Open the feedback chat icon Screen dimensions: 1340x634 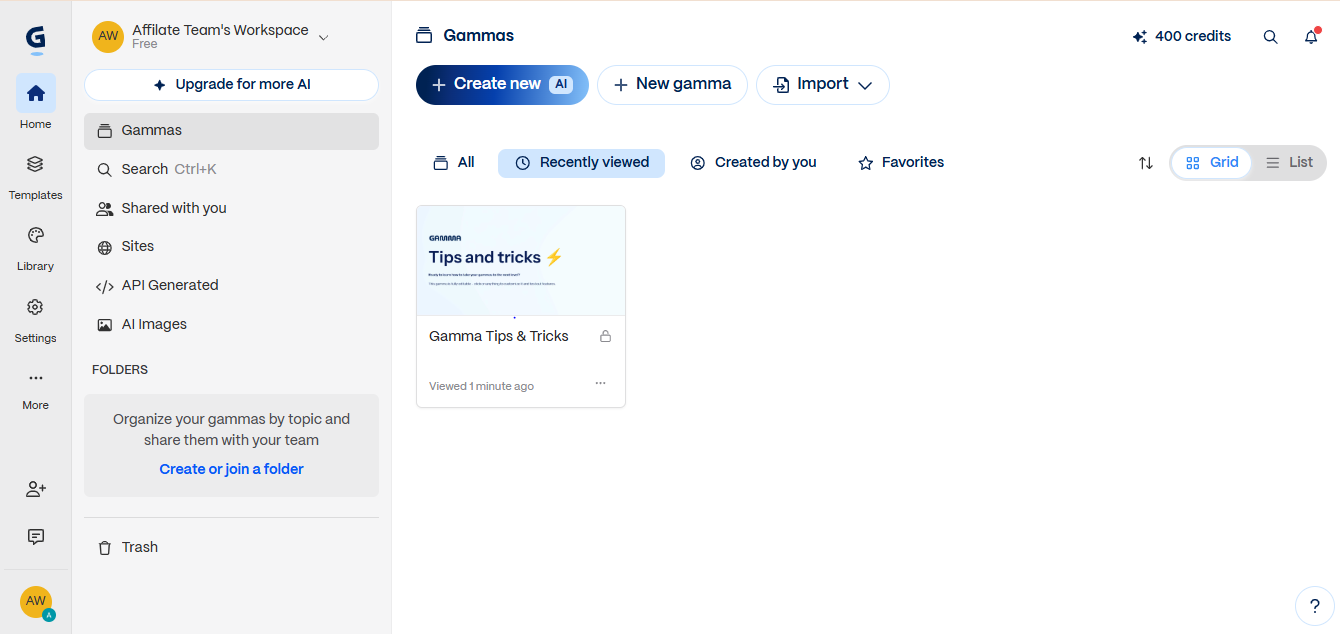pos(36,537)
